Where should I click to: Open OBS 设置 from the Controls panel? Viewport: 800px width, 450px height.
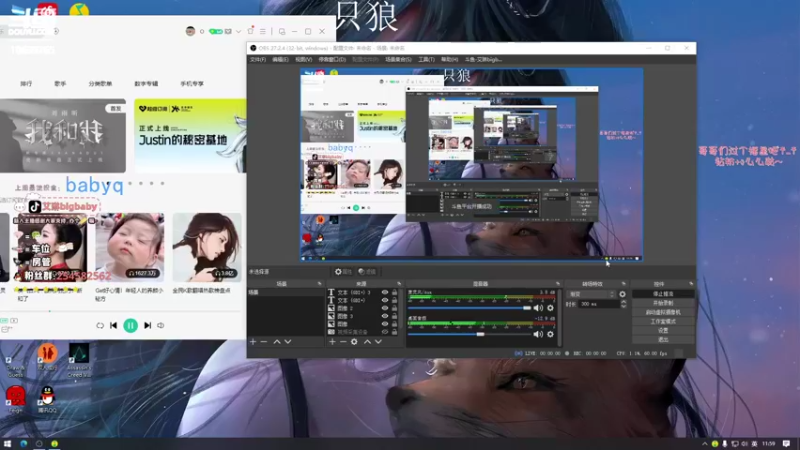[x=663, y=331]
